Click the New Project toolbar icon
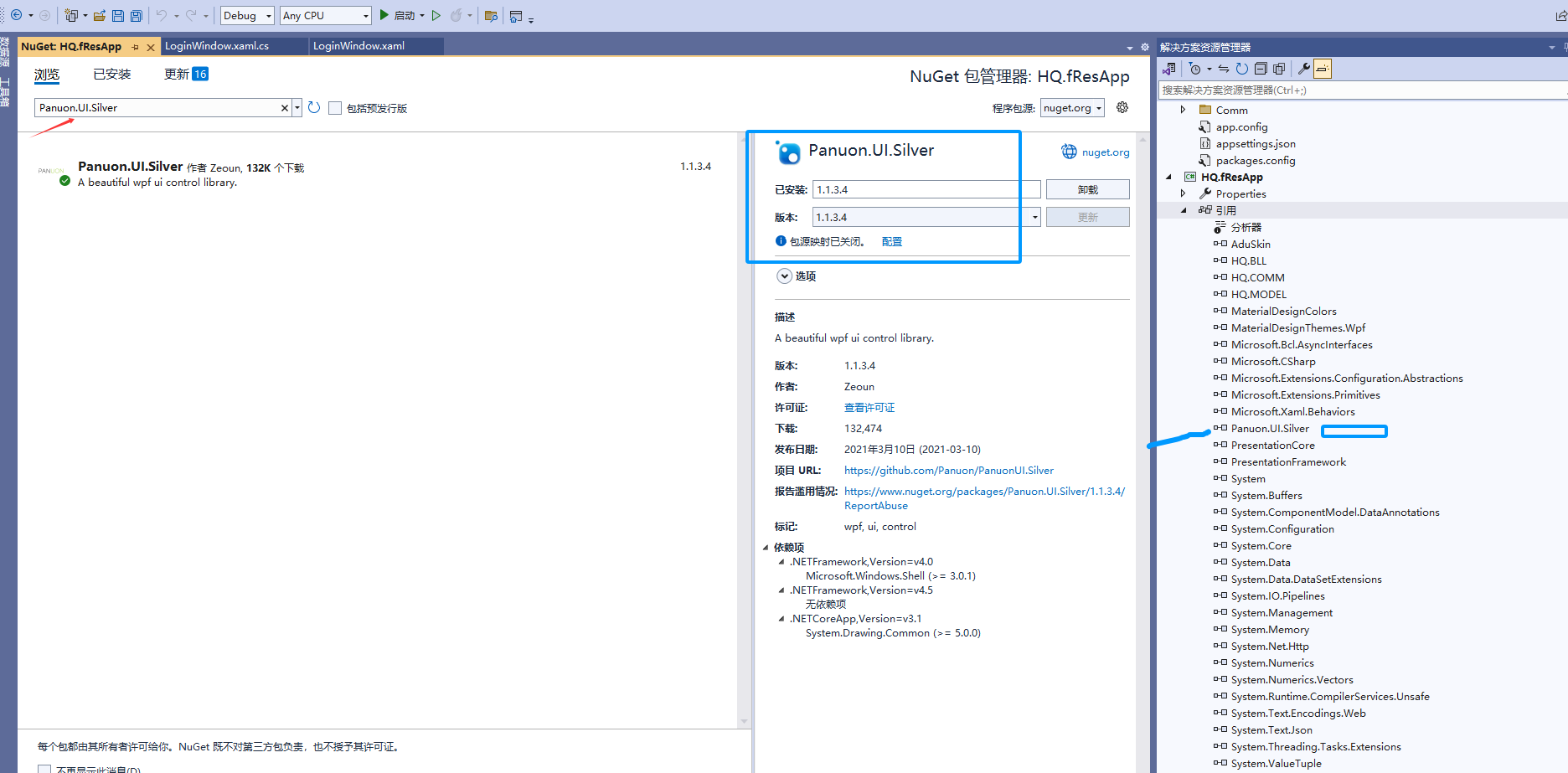The height and width of the screenshot is (773, 1568). click(x=71, y=15)
